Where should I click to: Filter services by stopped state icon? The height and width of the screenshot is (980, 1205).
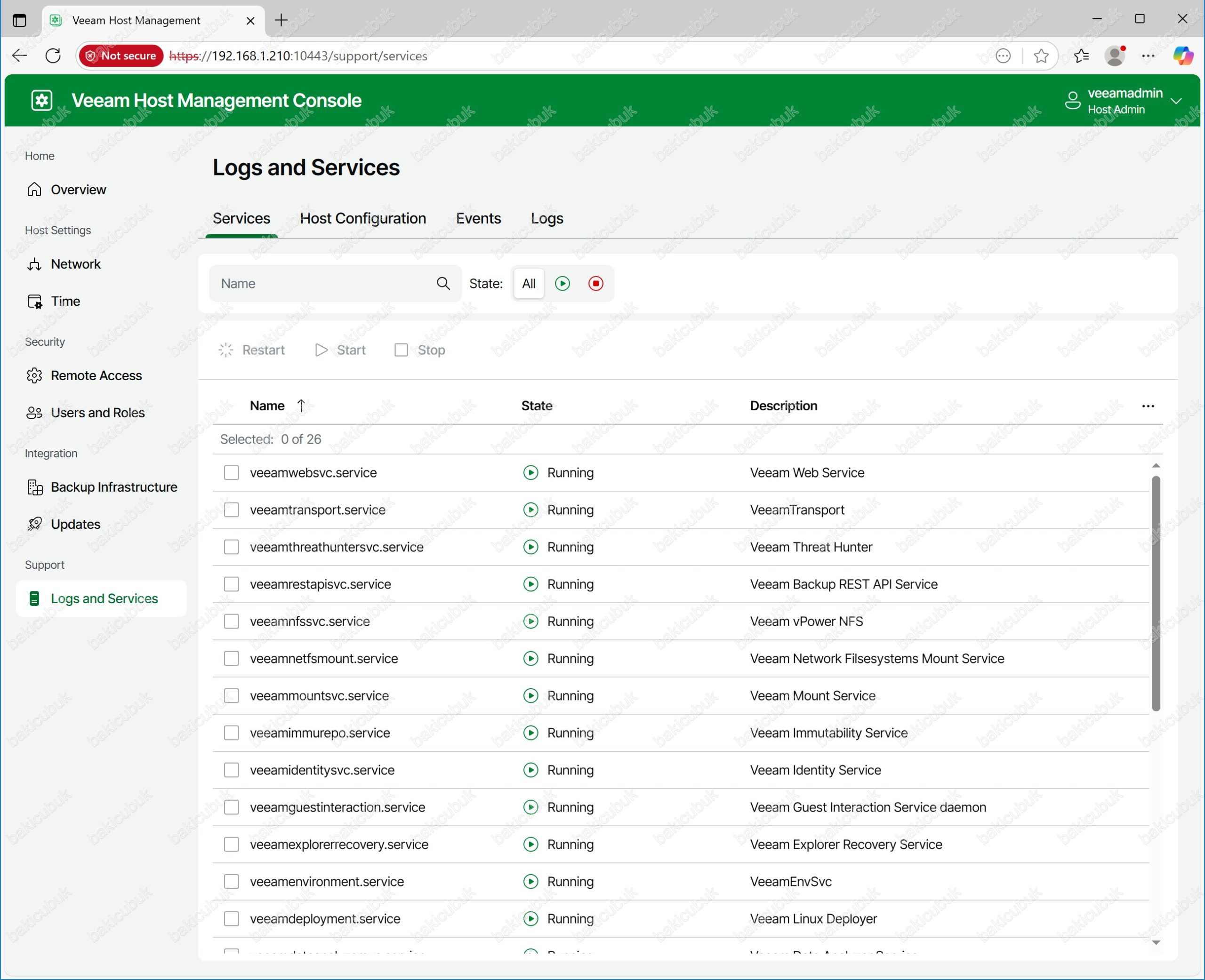[x=596, y=283]
